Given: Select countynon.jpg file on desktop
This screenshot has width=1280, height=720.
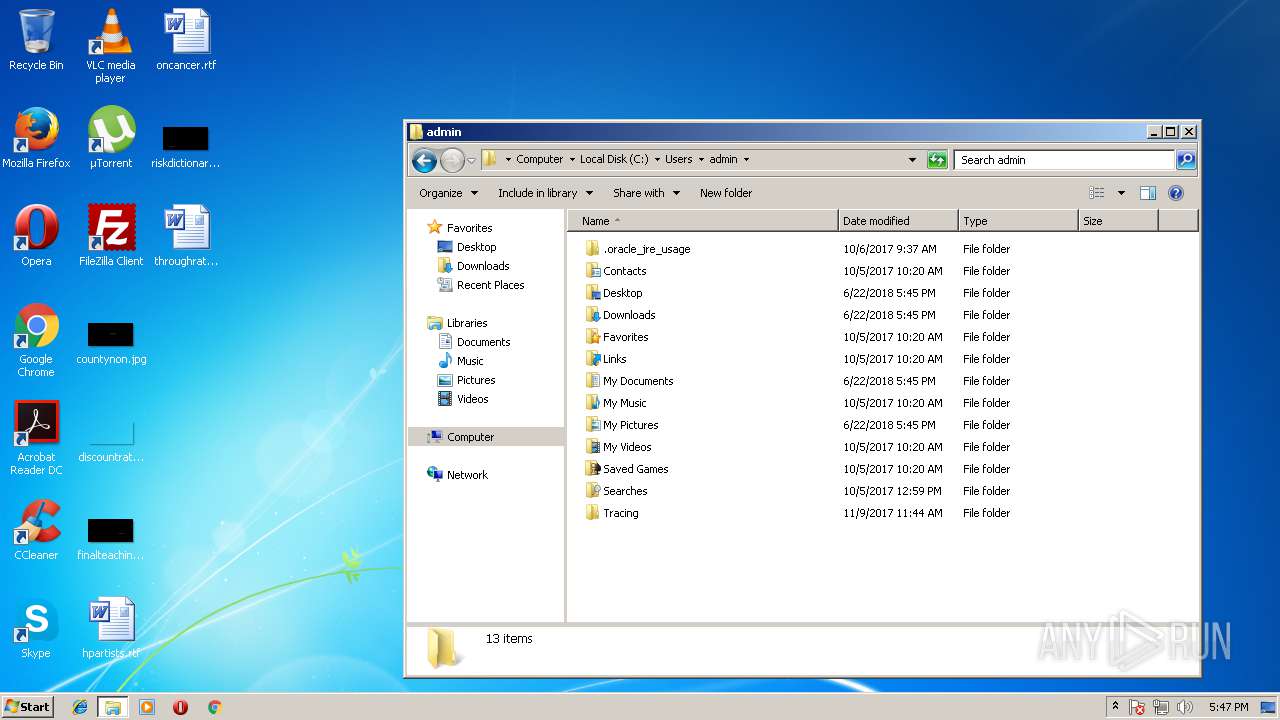Looking at the screenshot, I should [111, 343].
